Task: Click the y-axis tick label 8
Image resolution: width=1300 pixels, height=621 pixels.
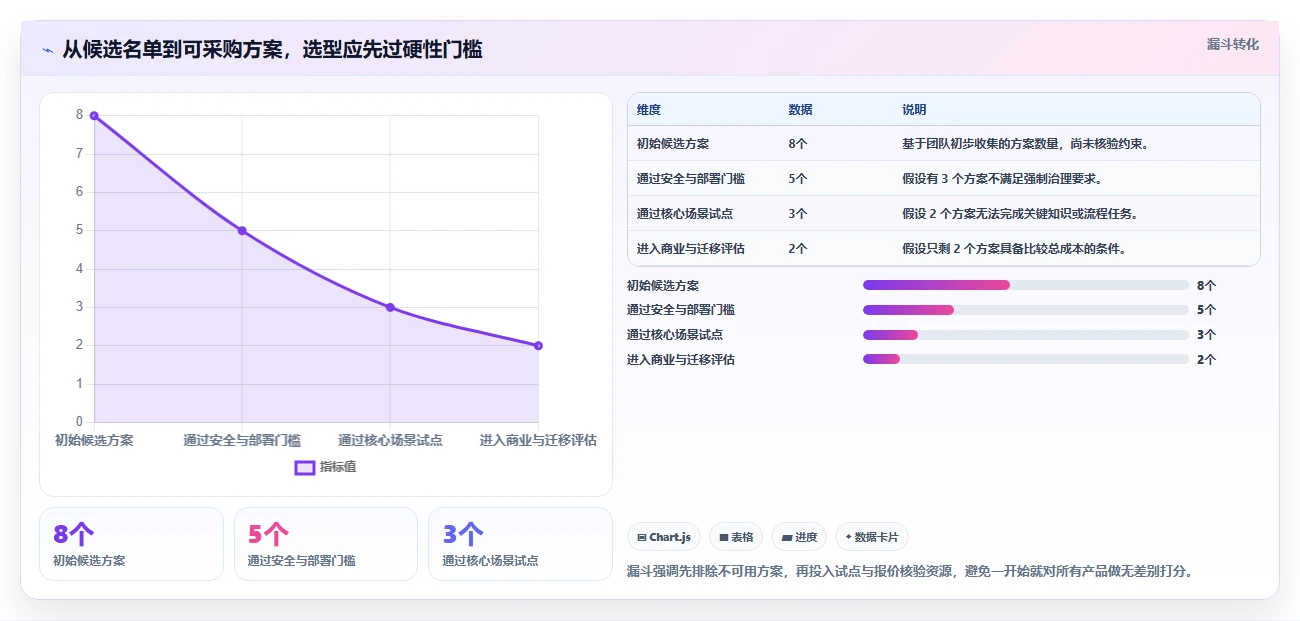Action: (79, 115)
